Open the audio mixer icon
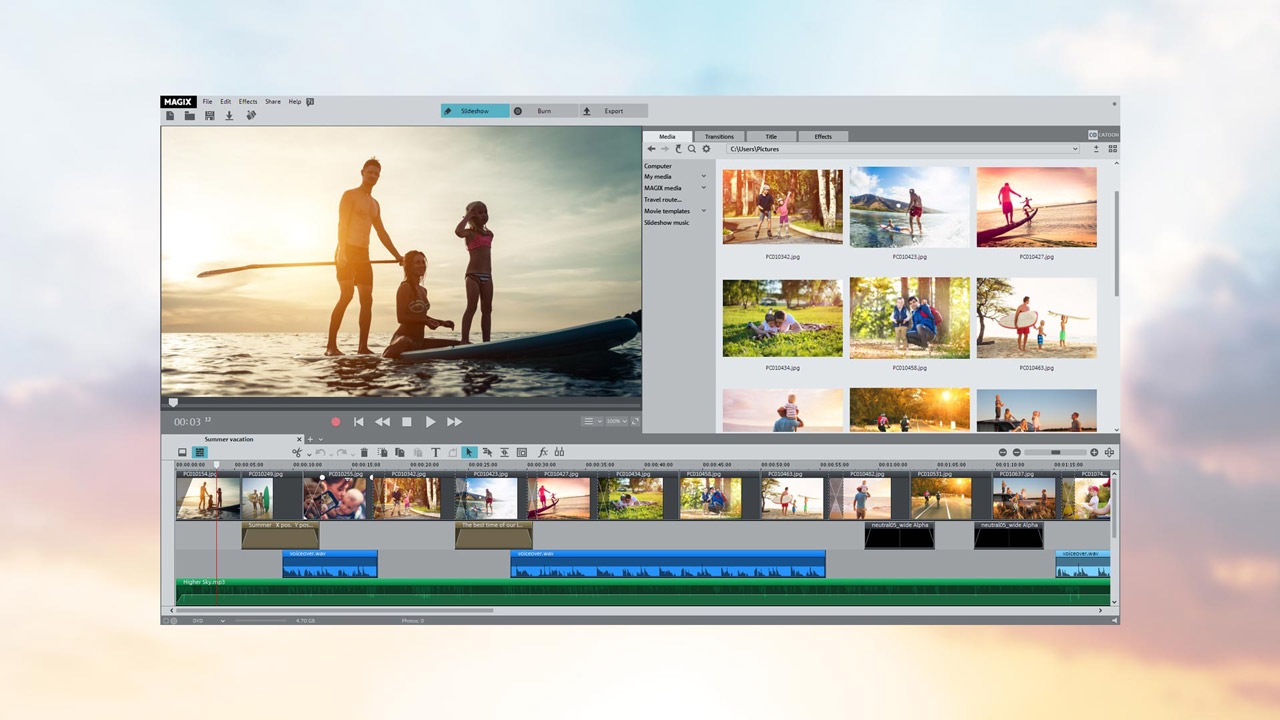Screen dimensions: 1280x720 (x=559, y=453)
